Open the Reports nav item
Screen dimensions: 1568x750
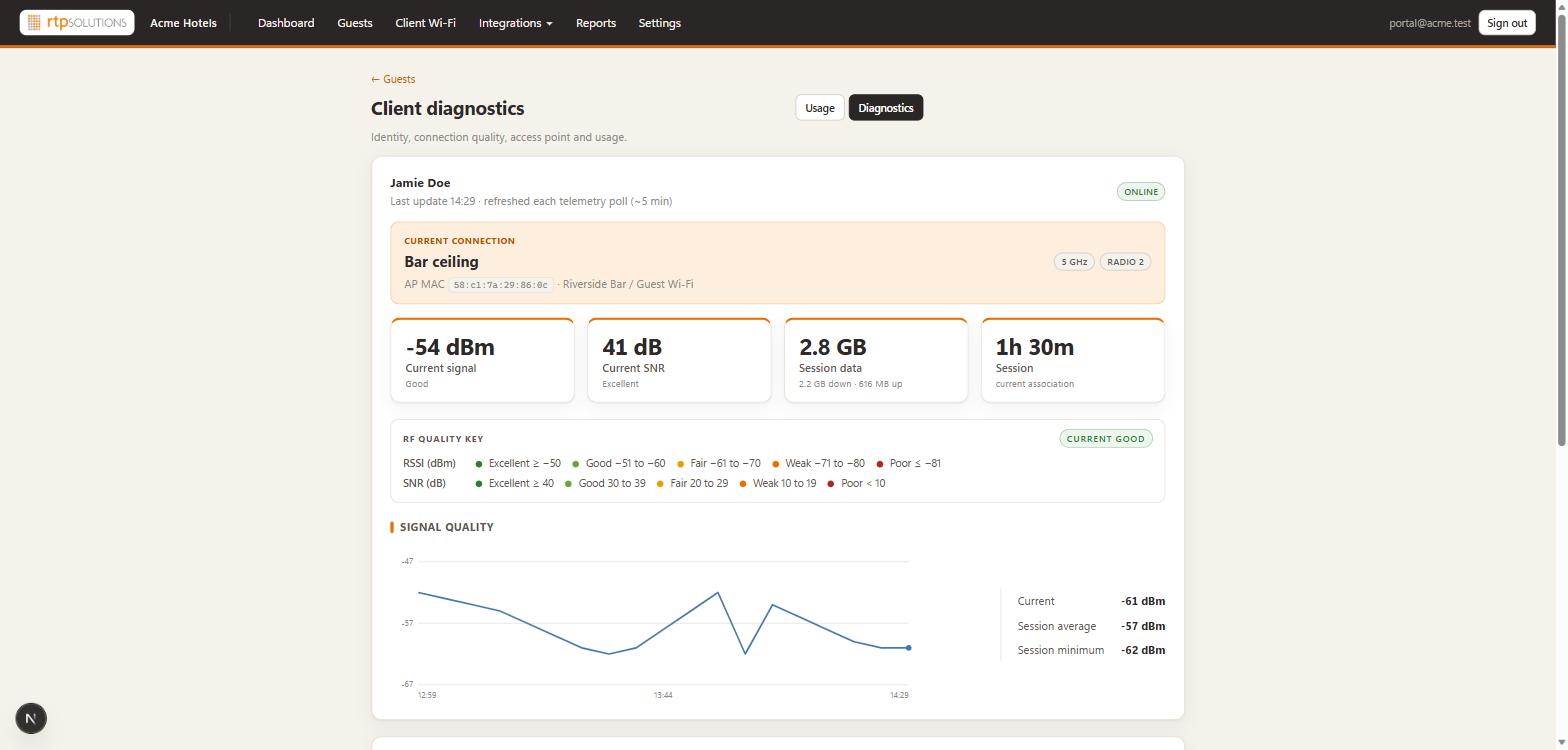(596, 22)
